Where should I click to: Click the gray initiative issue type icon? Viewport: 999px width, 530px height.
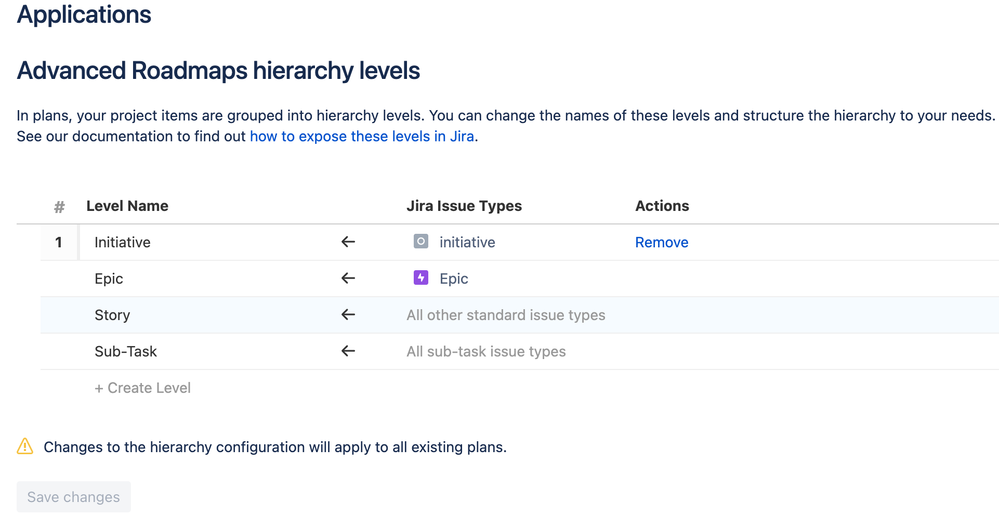point(420,241)
